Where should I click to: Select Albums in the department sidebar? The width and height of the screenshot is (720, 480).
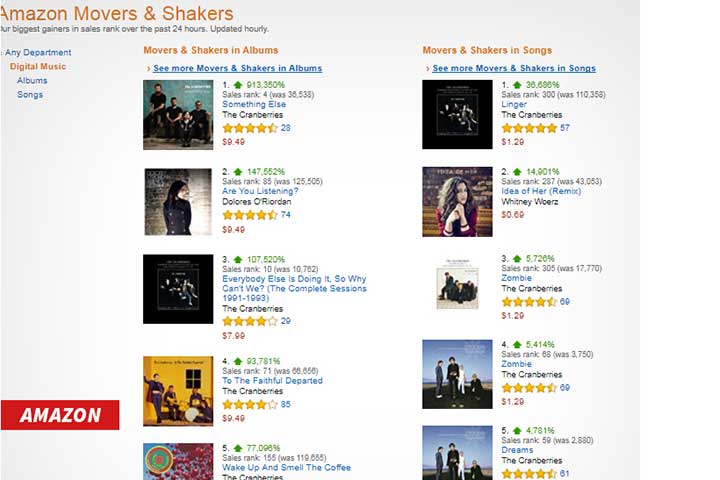(32, 80)
